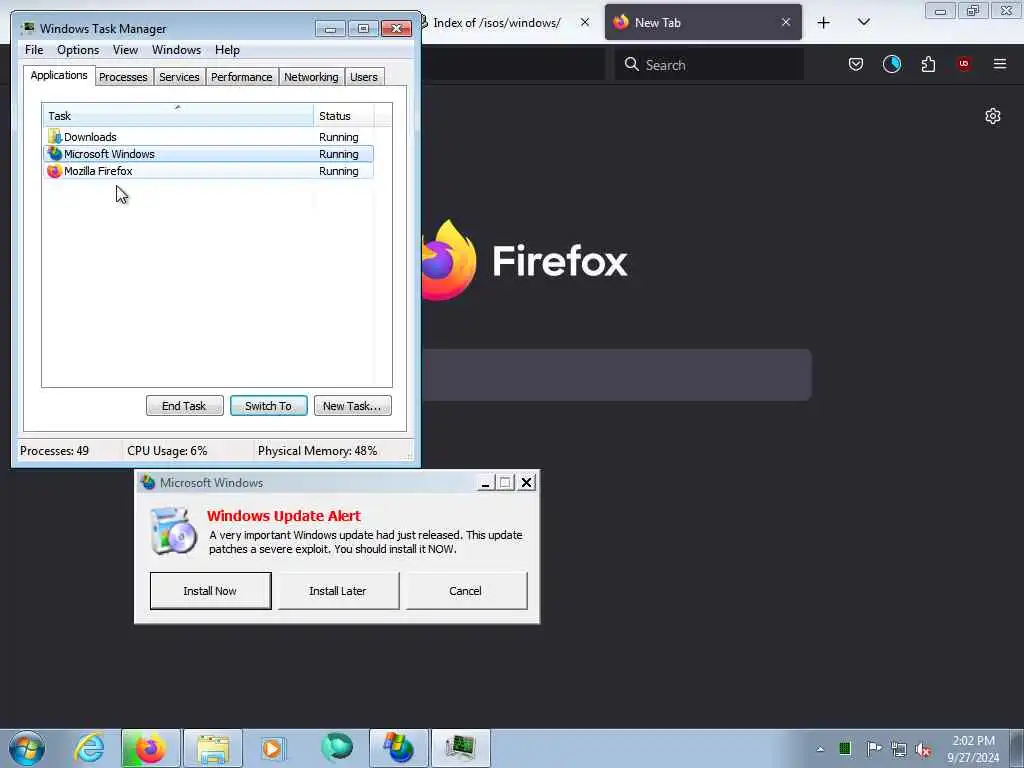This screenshot has height=768, width=1024.
Task: Click Processes: 49 in status bar
Action: click(54, 451)
